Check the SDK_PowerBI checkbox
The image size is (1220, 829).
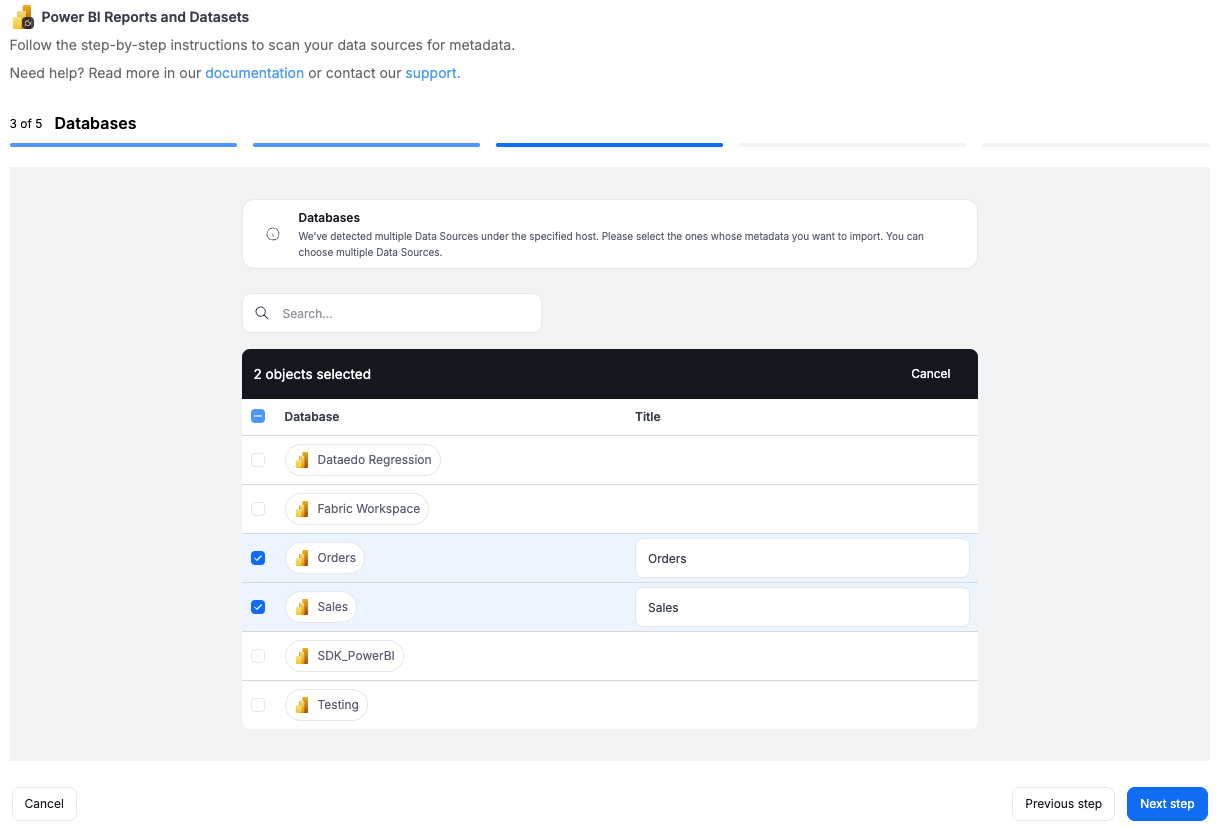[258, 656]
